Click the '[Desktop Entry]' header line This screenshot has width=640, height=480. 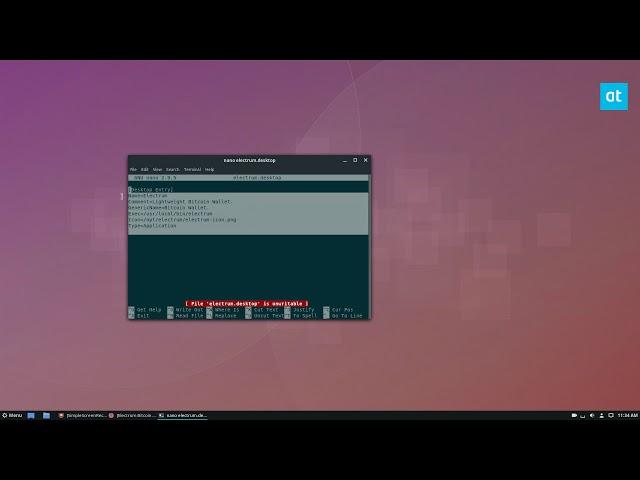(x=151, y=190)
